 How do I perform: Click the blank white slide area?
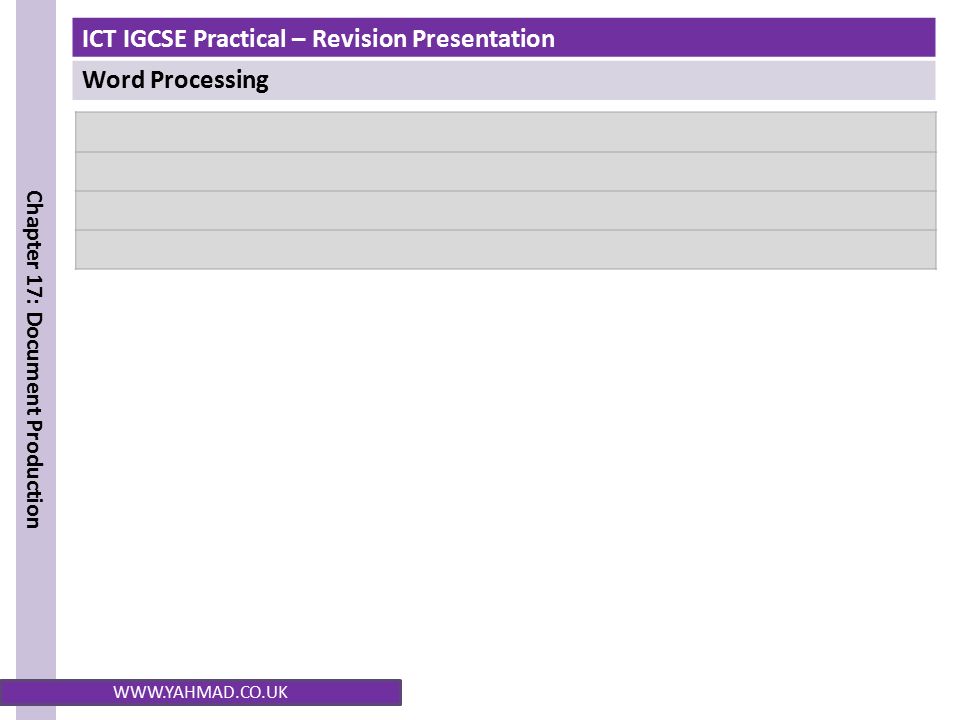point(506,471)
